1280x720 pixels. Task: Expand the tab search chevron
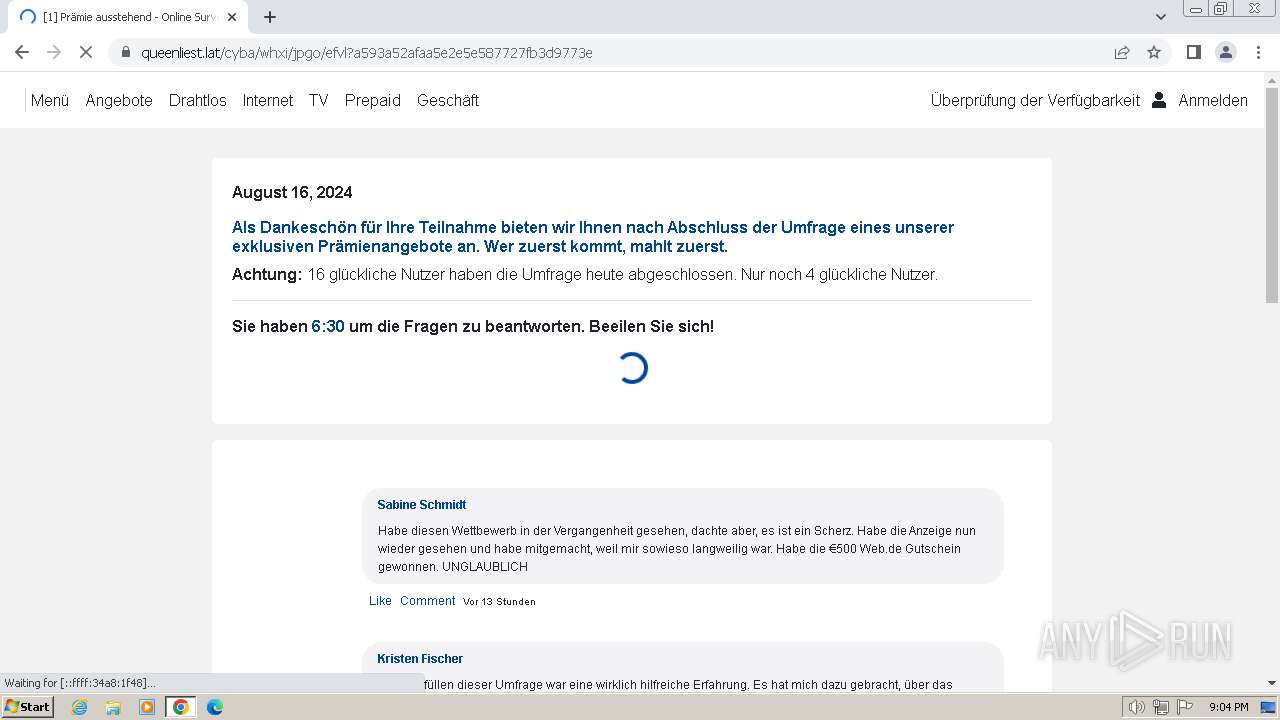1160,17
